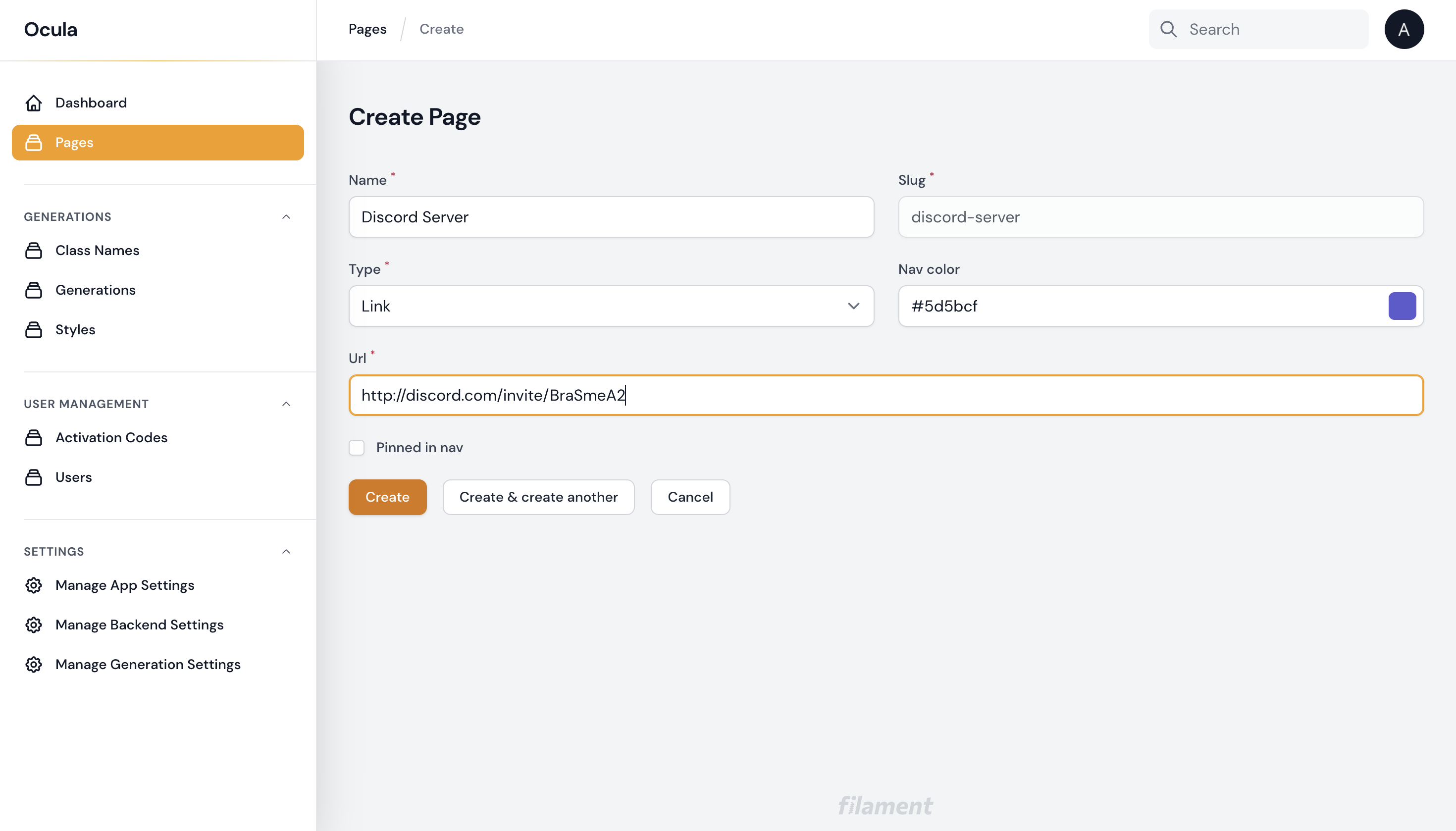Open Users in the sidebar
Image resolution: width=1456 pixels, height=831 pixels.
tap(157, 477)
